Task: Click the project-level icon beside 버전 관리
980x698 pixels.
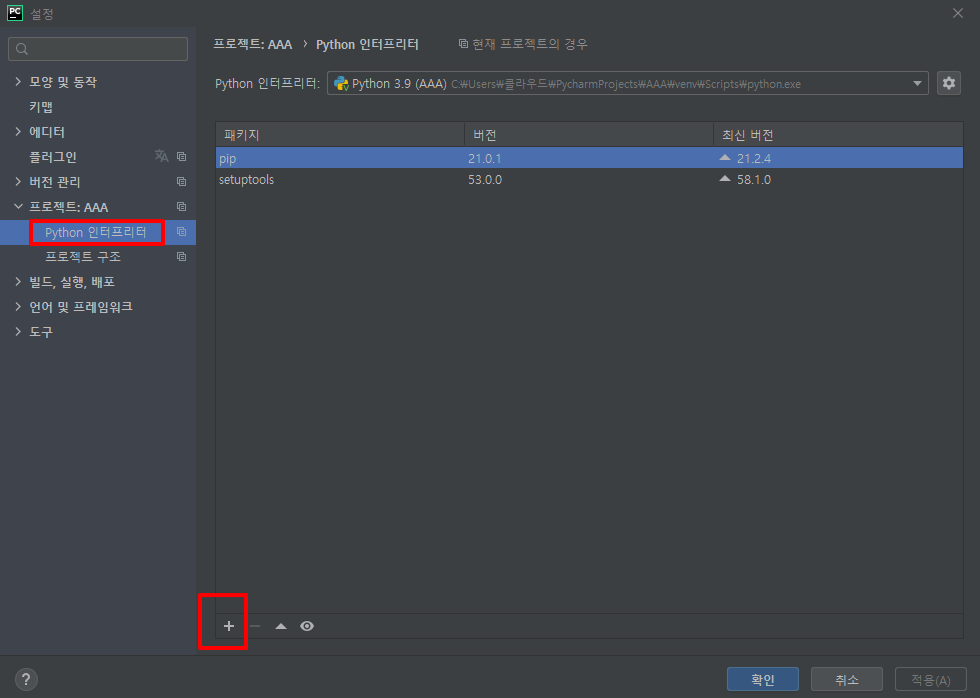Action: click(x=181, y=182)
